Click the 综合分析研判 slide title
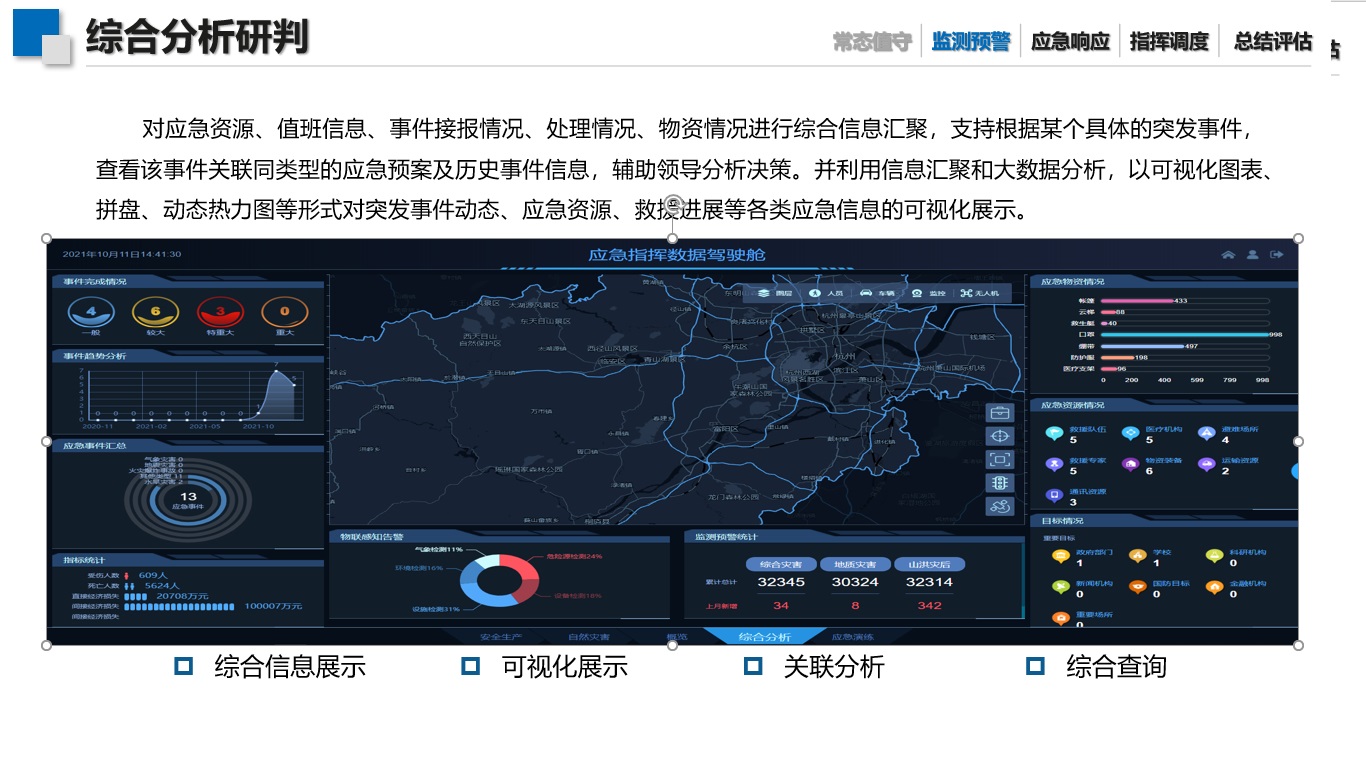Viewport: 1366px width, 763px height. [197, 37]
